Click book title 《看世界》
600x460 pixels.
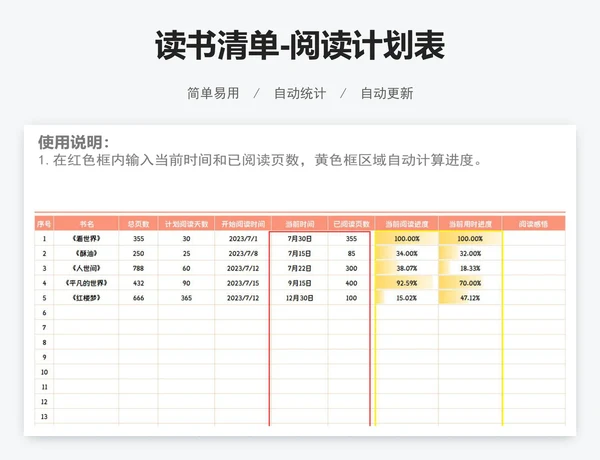pyautogui.click(x=86, y=238)
